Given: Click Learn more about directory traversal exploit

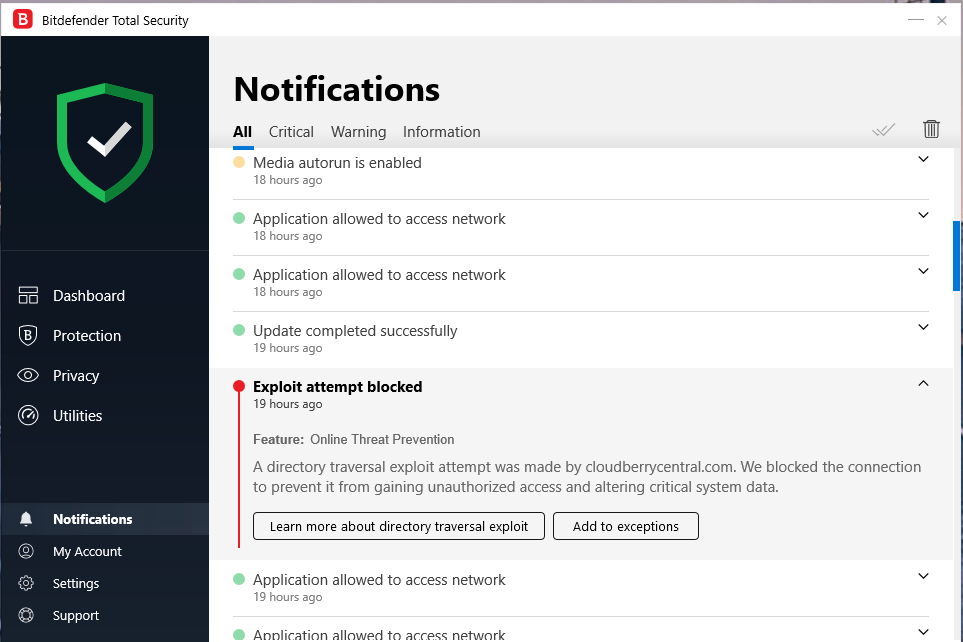Looking at the screenshot, I should click(x=398, y=526).
